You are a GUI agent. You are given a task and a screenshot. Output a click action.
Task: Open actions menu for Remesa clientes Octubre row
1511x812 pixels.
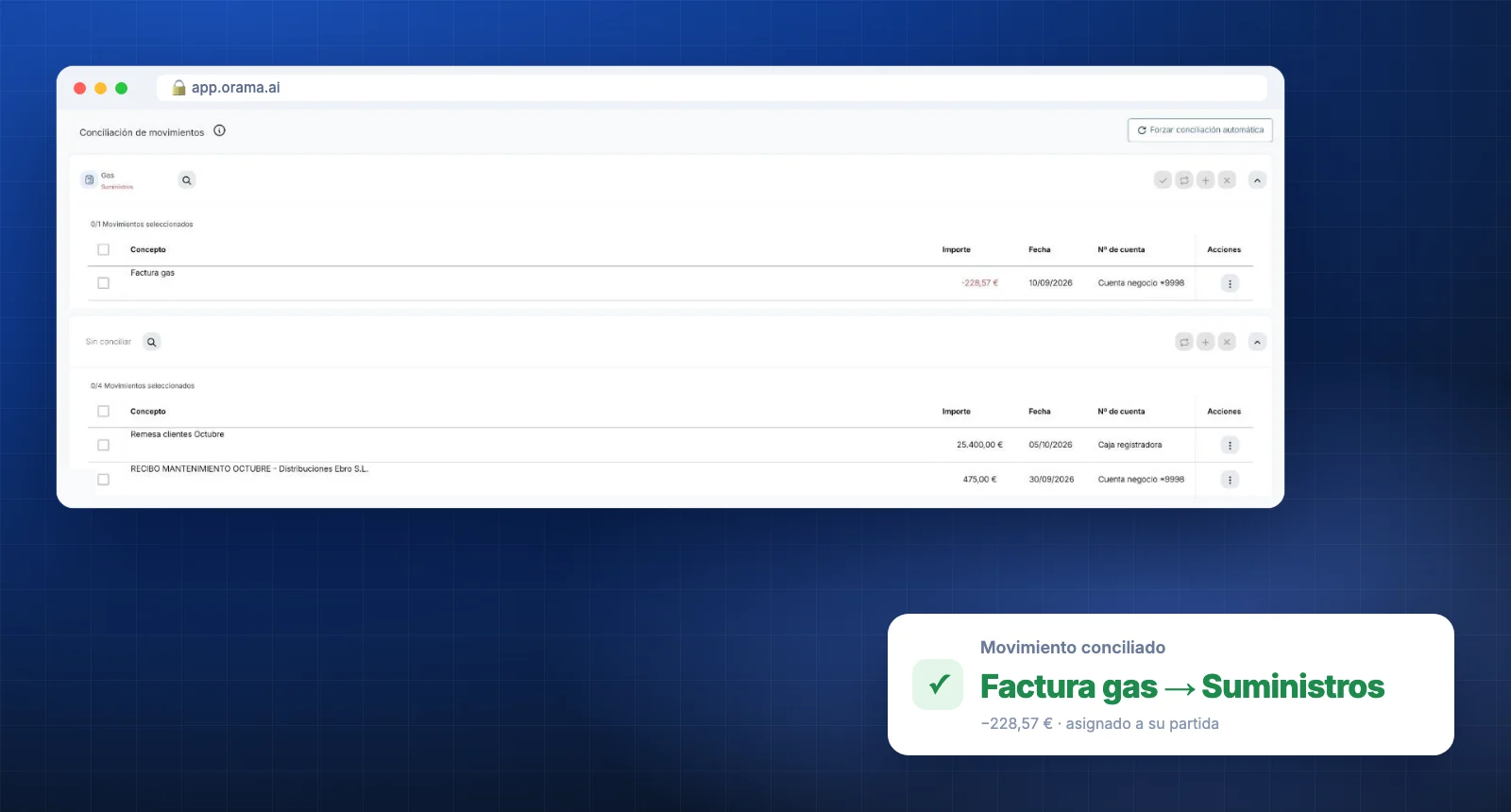tap(1230, 445)
